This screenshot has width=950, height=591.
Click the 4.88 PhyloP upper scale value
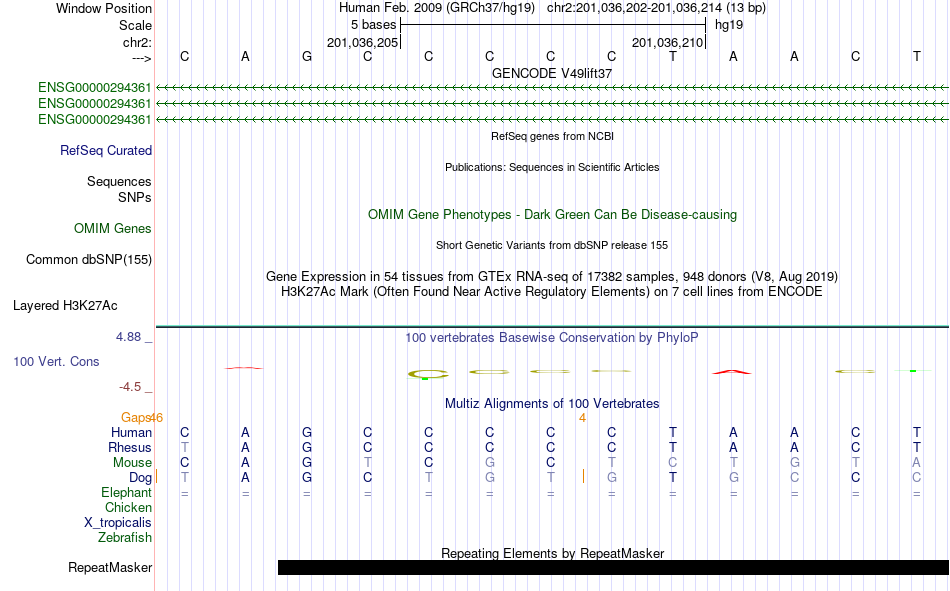coord(128,337)
